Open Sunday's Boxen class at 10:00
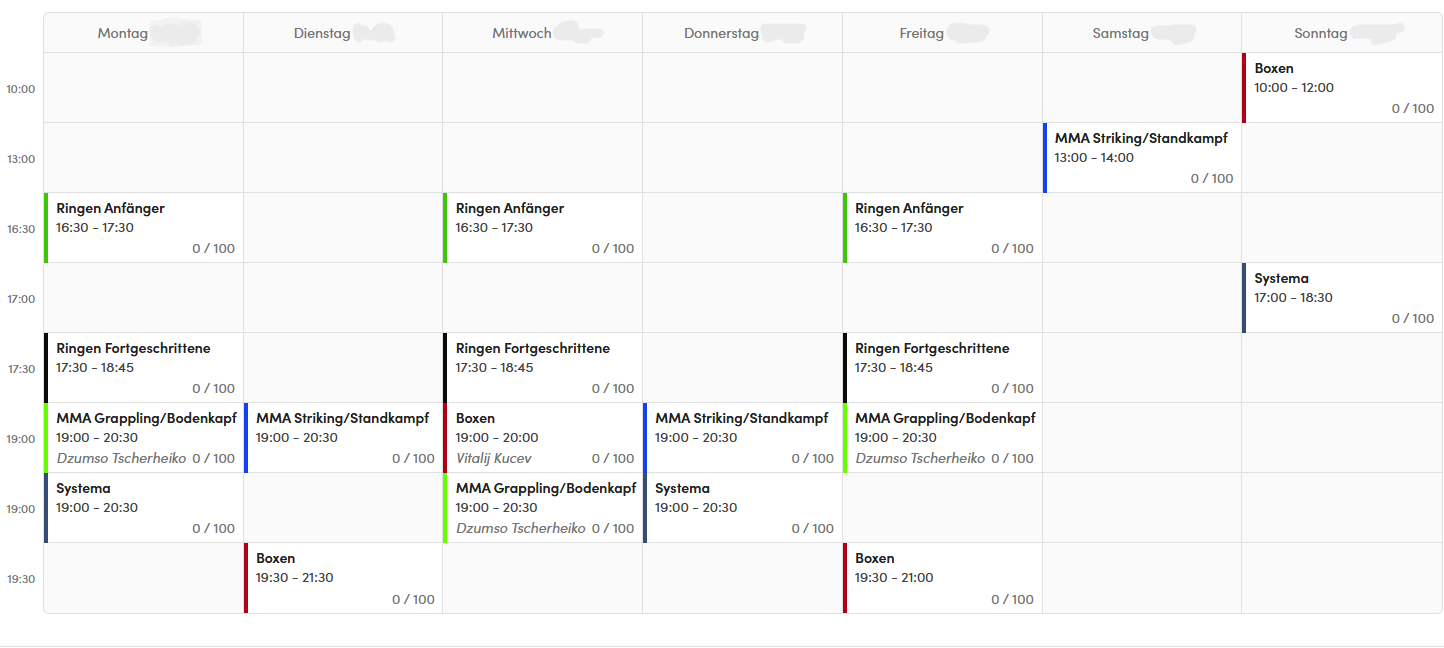Viewport: 1444px width, 648px height. [x=1342, y=88]
